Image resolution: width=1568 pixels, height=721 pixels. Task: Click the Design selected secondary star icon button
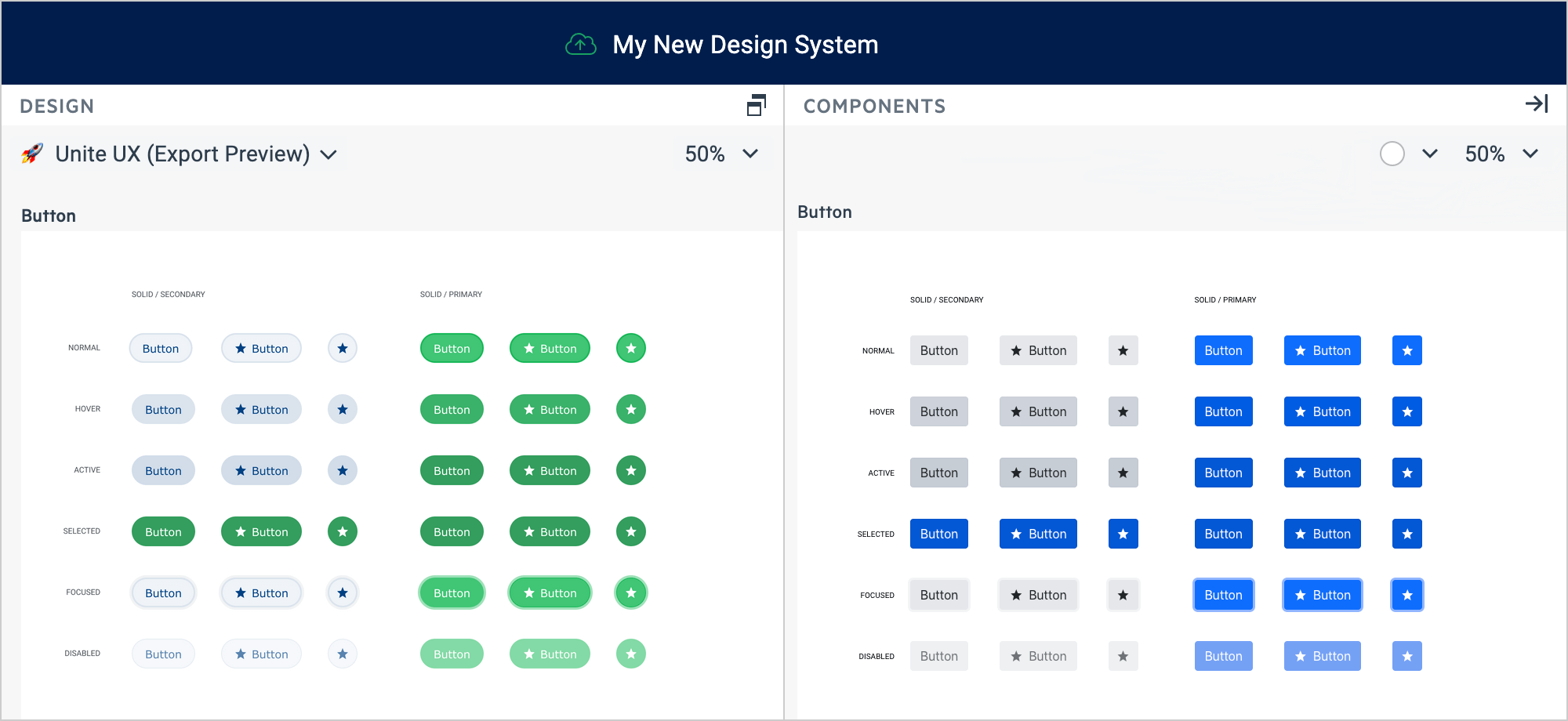[x=343, y=532]
